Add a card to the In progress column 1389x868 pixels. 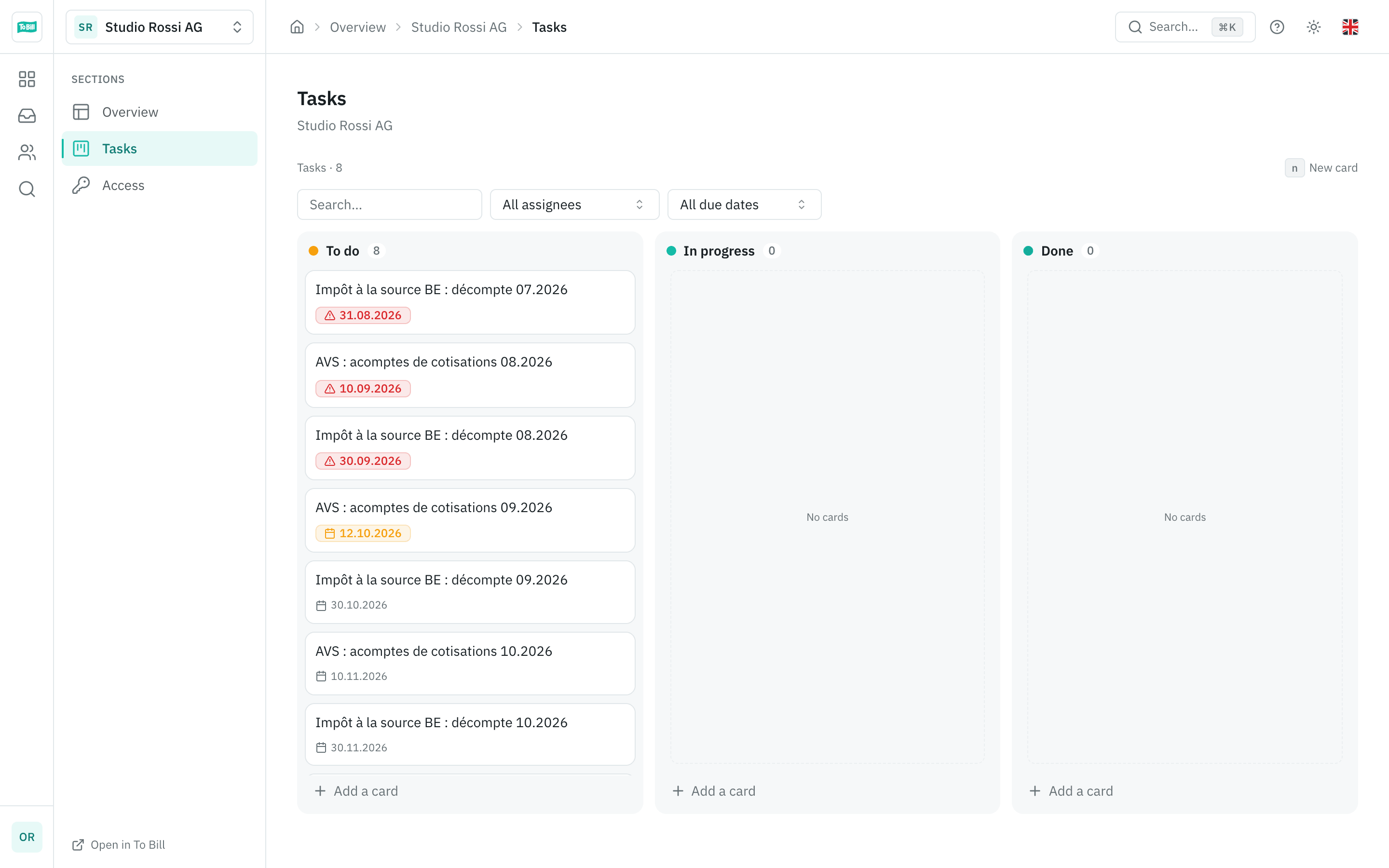713,790
